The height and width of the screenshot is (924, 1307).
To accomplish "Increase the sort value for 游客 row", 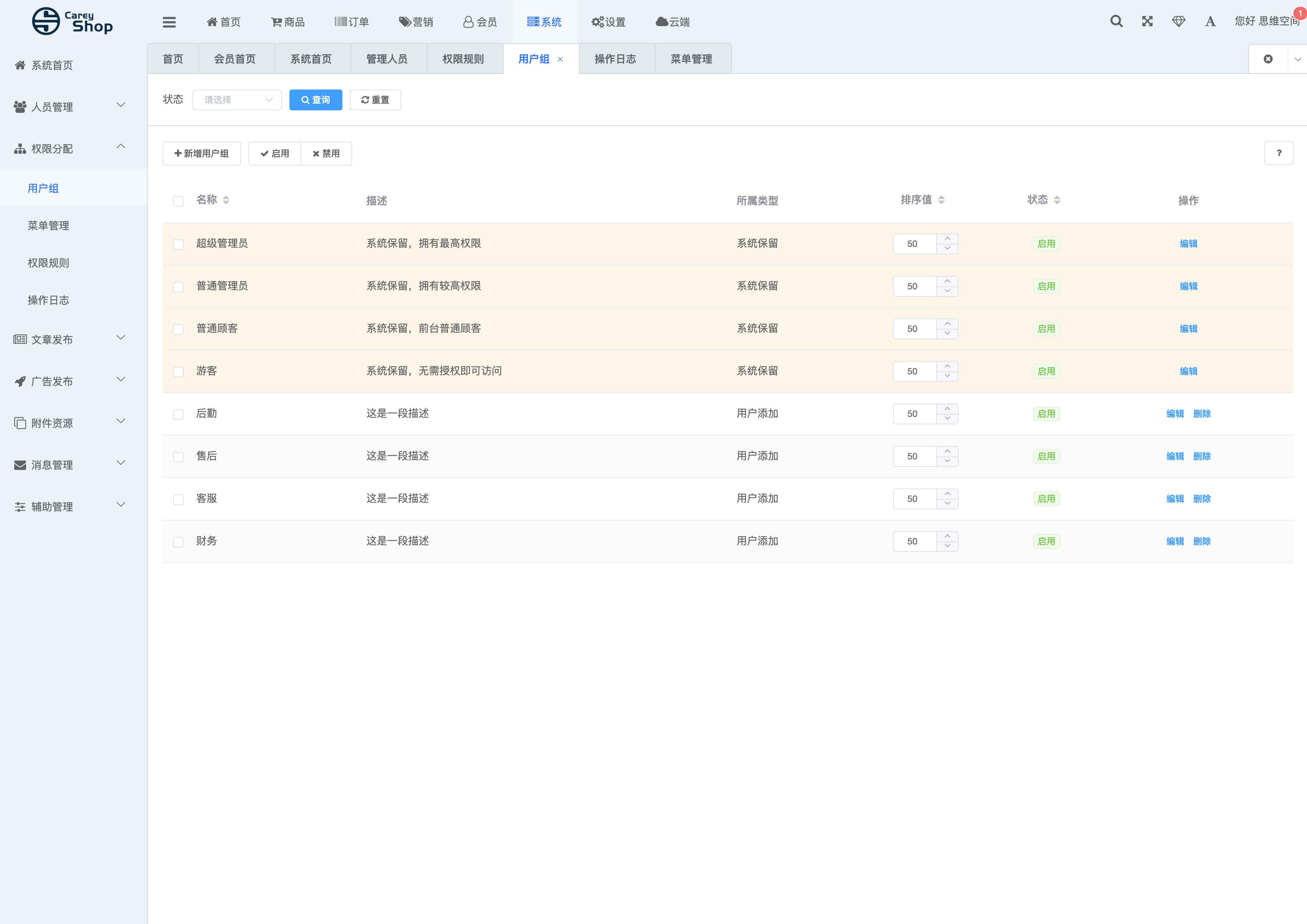I will coord(947,367).
